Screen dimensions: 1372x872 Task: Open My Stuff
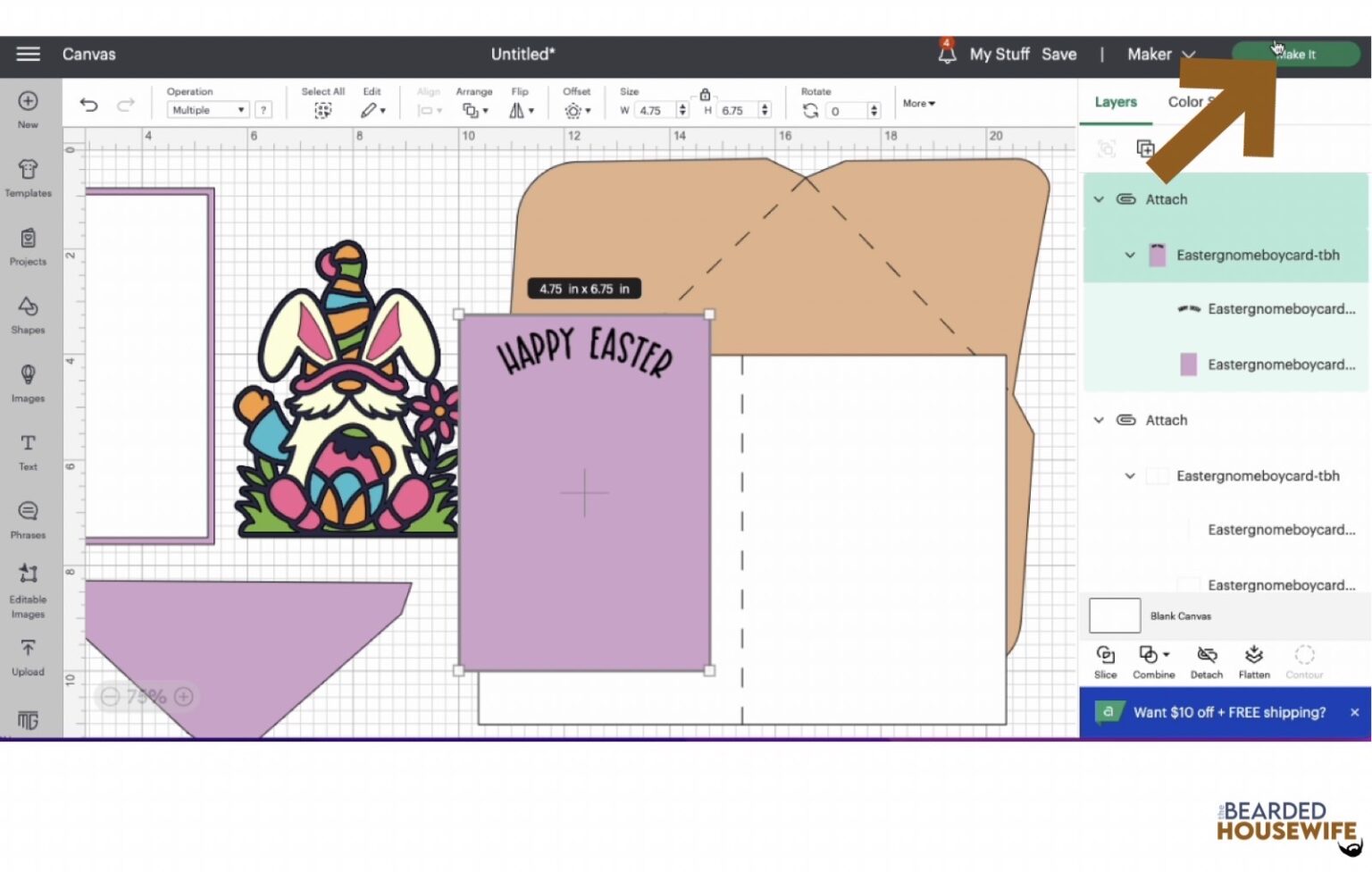999,54
